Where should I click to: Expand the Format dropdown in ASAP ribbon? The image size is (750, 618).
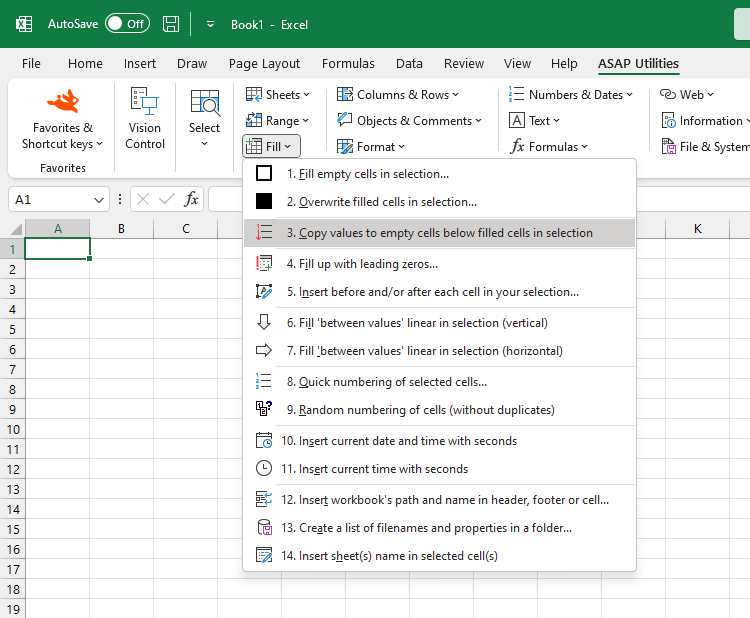coord(371,146)
